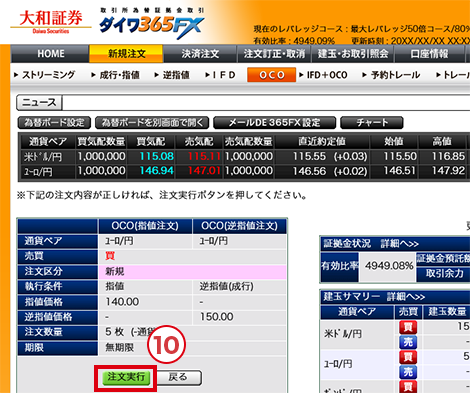470x393 pixels.
Task: Choose the 逆指値 order menu item
Action: click(172, 75)
